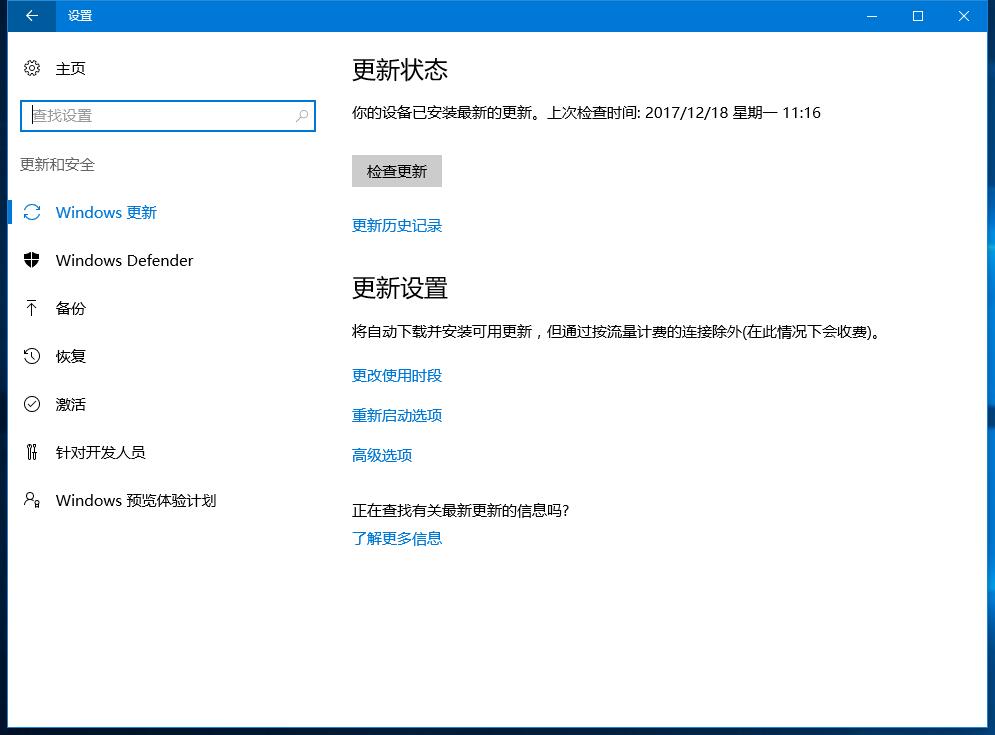Click the search magnifier icon
The image size is (995, 735).
click(302, 116)
